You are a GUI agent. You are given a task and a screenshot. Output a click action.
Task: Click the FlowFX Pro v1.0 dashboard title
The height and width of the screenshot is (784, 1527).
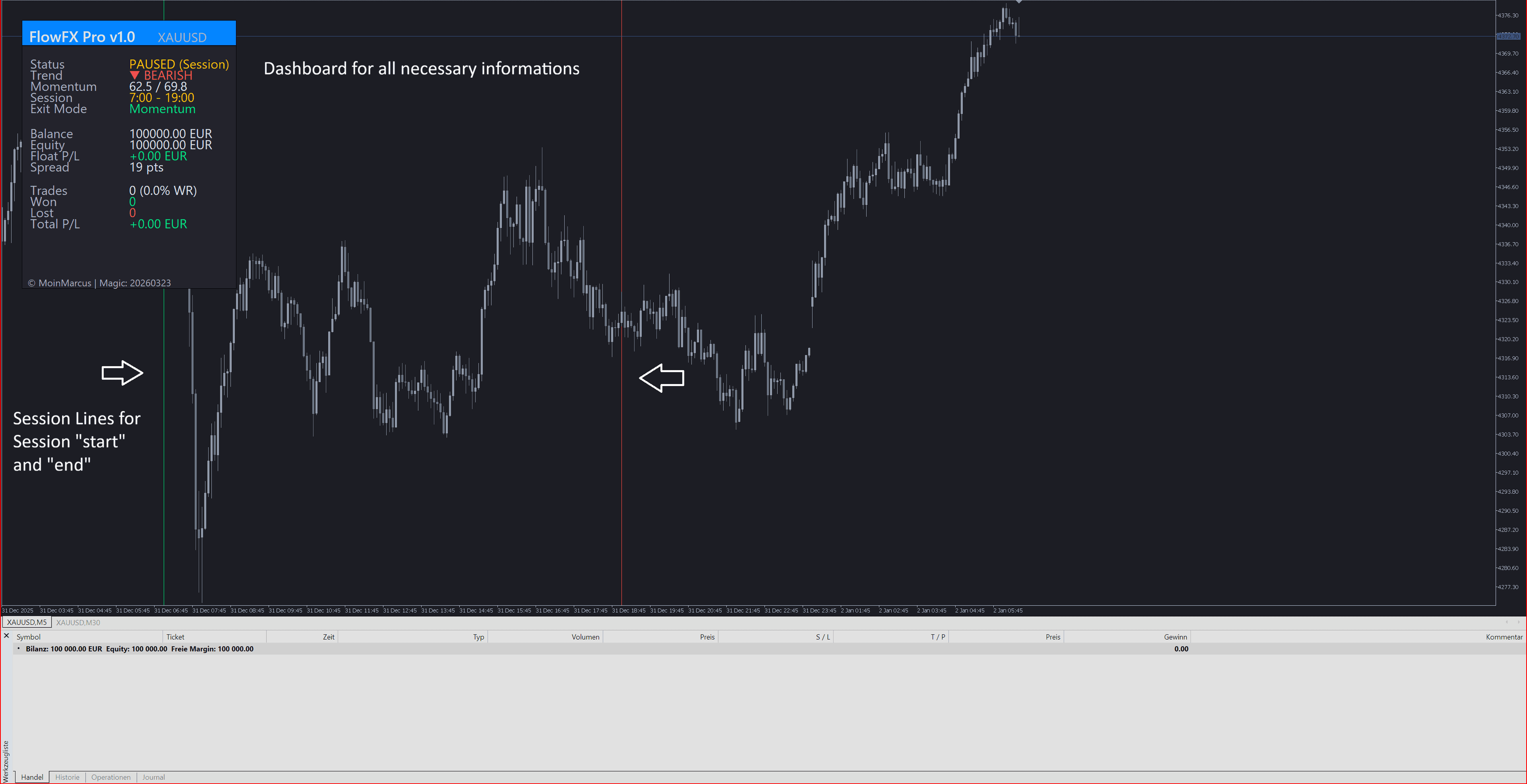coord(82,37)
